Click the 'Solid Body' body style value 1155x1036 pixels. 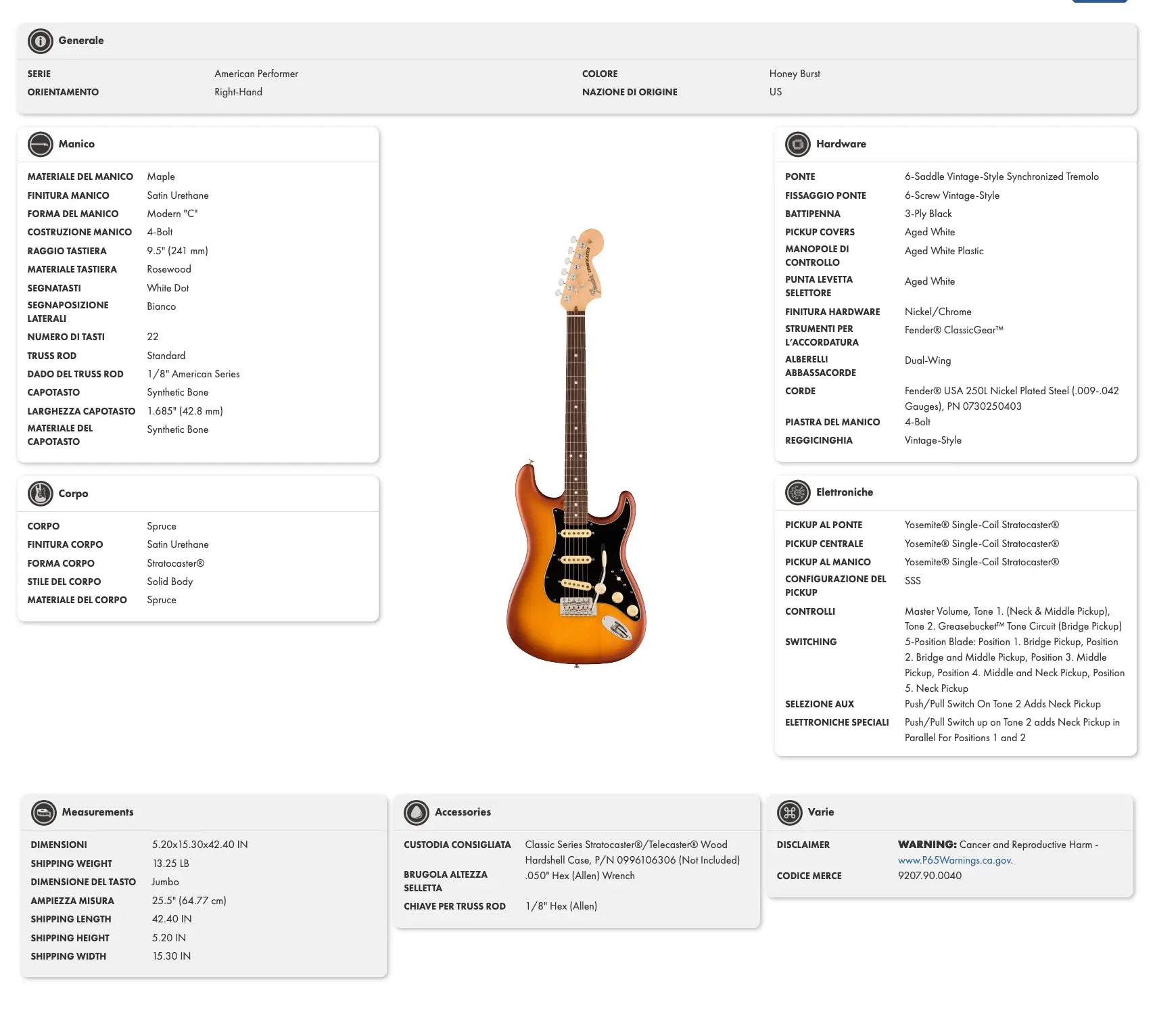pyautogui.click(x=170, y=582)
